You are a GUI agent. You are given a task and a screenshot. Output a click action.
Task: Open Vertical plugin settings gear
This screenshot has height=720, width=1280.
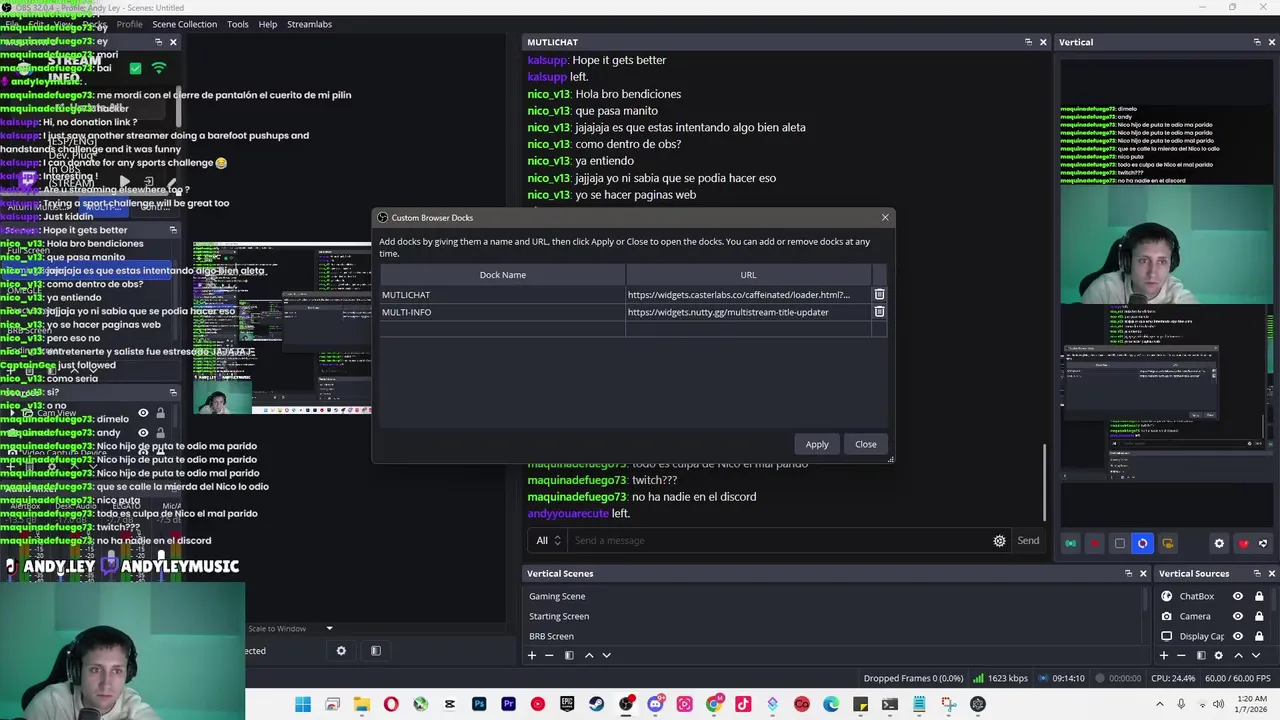[1219, 544]
